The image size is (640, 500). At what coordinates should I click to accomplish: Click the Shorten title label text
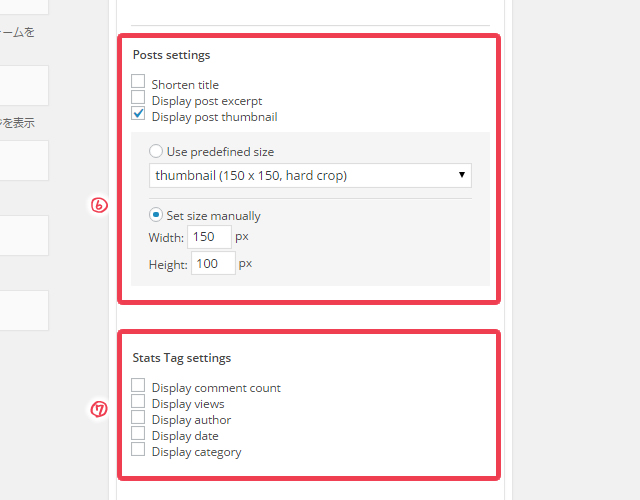185,84
